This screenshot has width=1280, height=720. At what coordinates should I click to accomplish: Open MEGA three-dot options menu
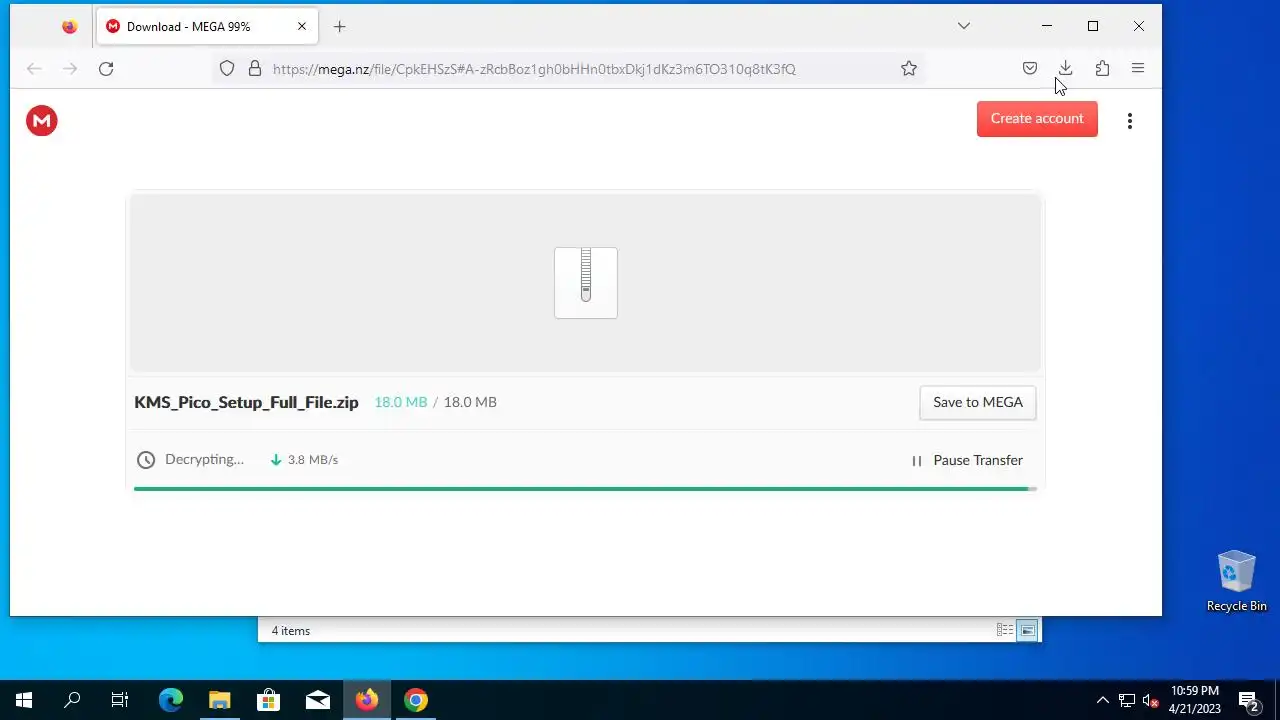[1130, 121]
